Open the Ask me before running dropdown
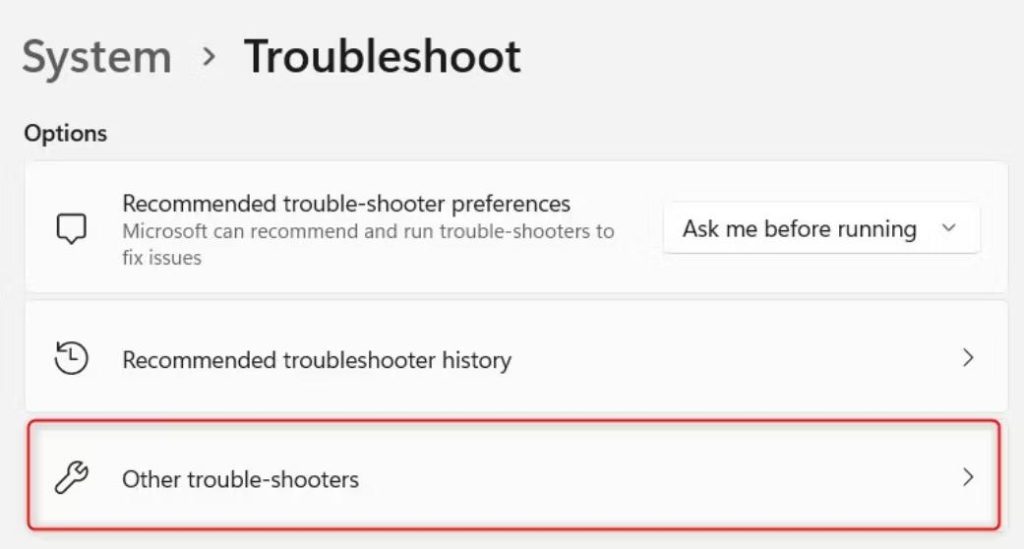The image size is (1024, 549). coord(820,229)
